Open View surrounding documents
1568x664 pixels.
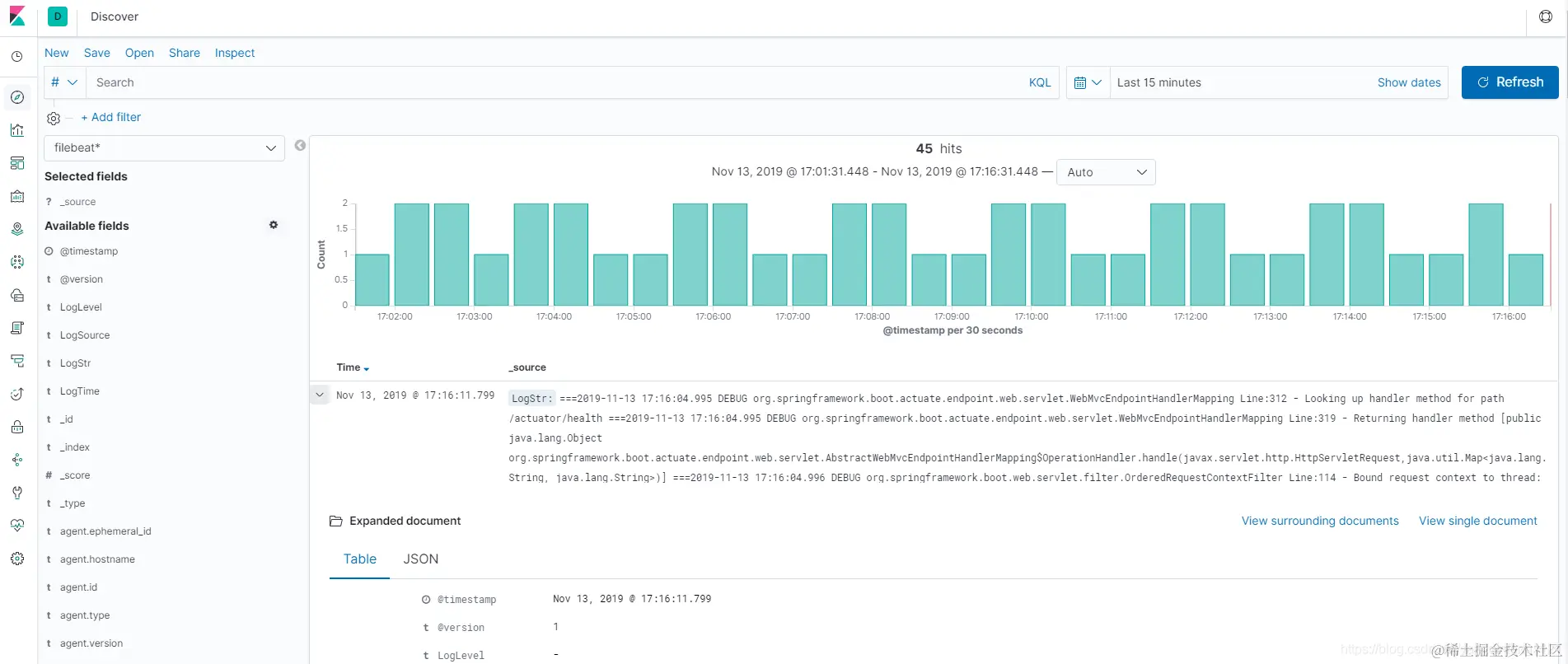click(x=1320, y=521)
